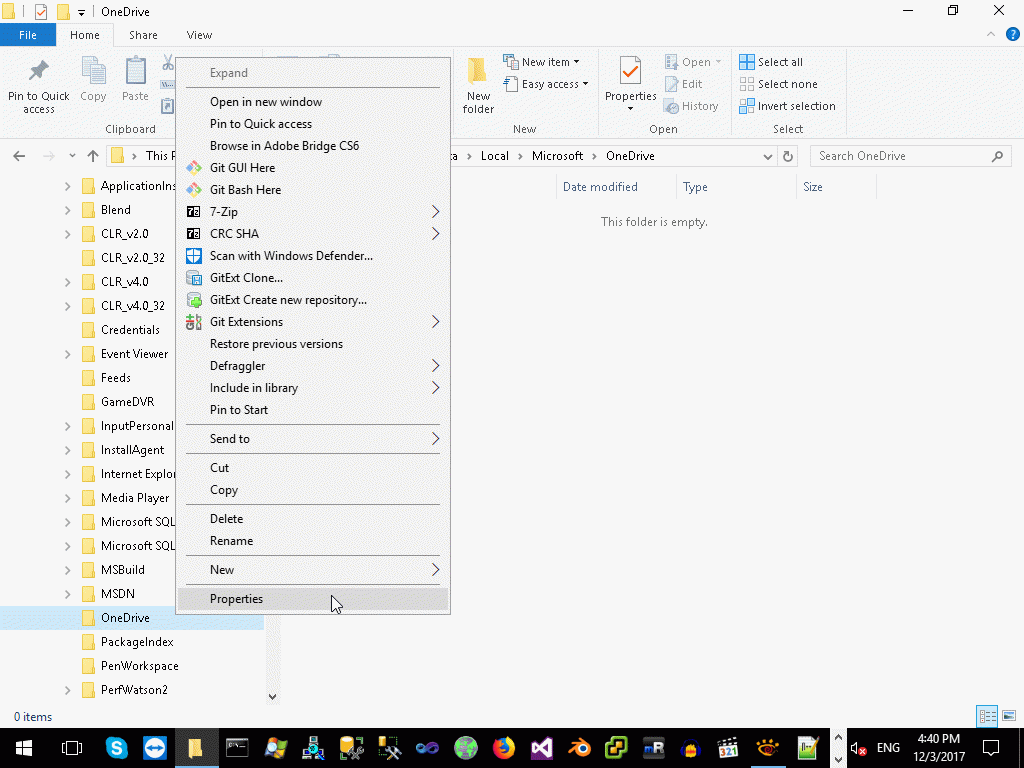Screen dimensions: 1024x768
Task: Choose Git GUI Here in context menu
Action: [313, 168]
